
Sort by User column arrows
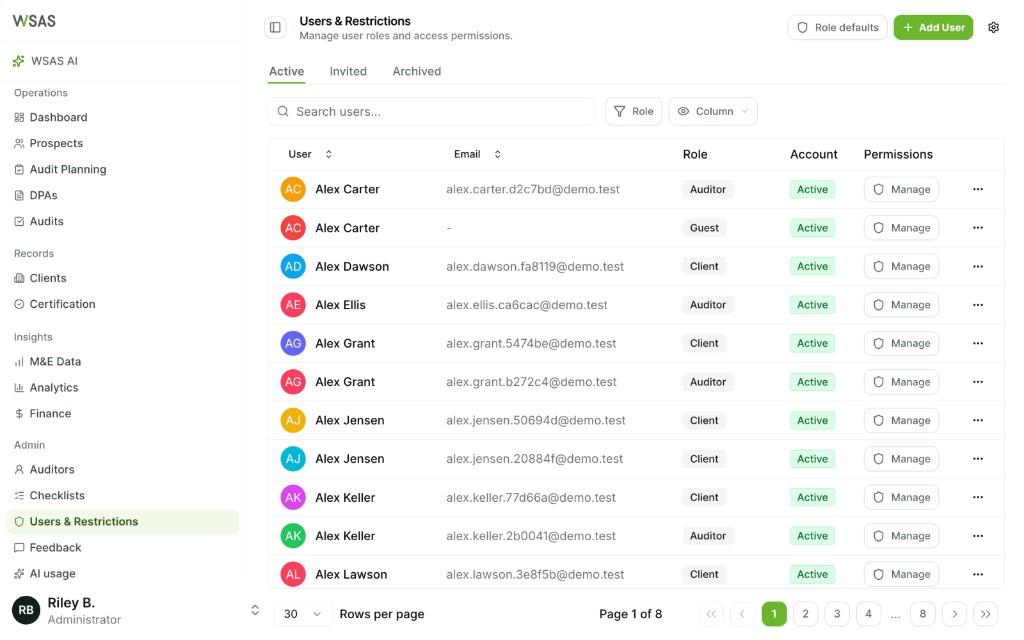click(328, 154)
